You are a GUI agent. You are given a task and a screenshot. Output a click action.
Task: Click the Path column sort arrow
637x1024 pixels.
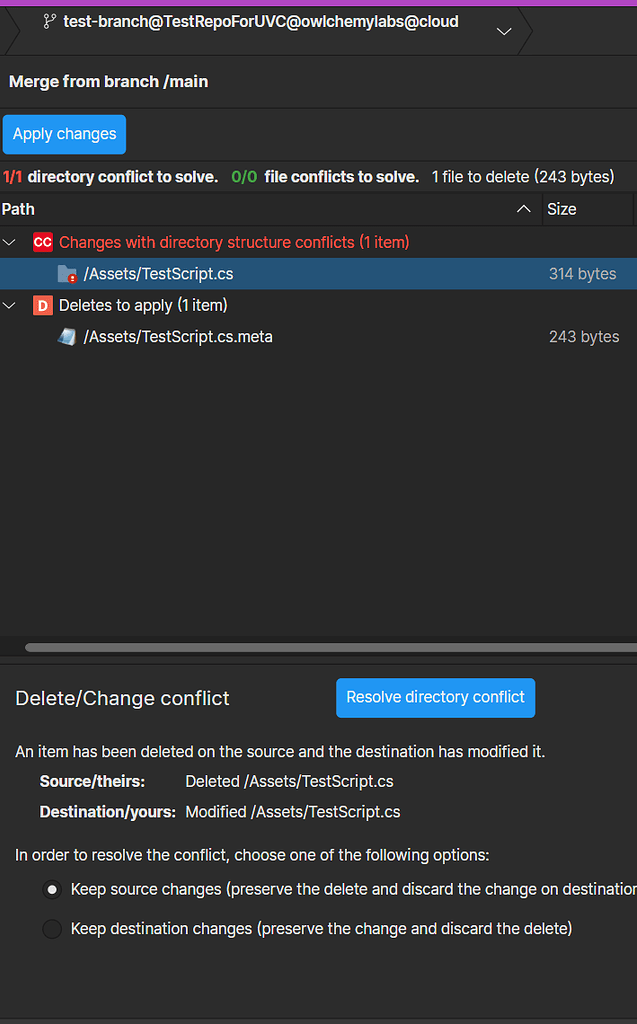pyautogui.click(x=523, y=209)
